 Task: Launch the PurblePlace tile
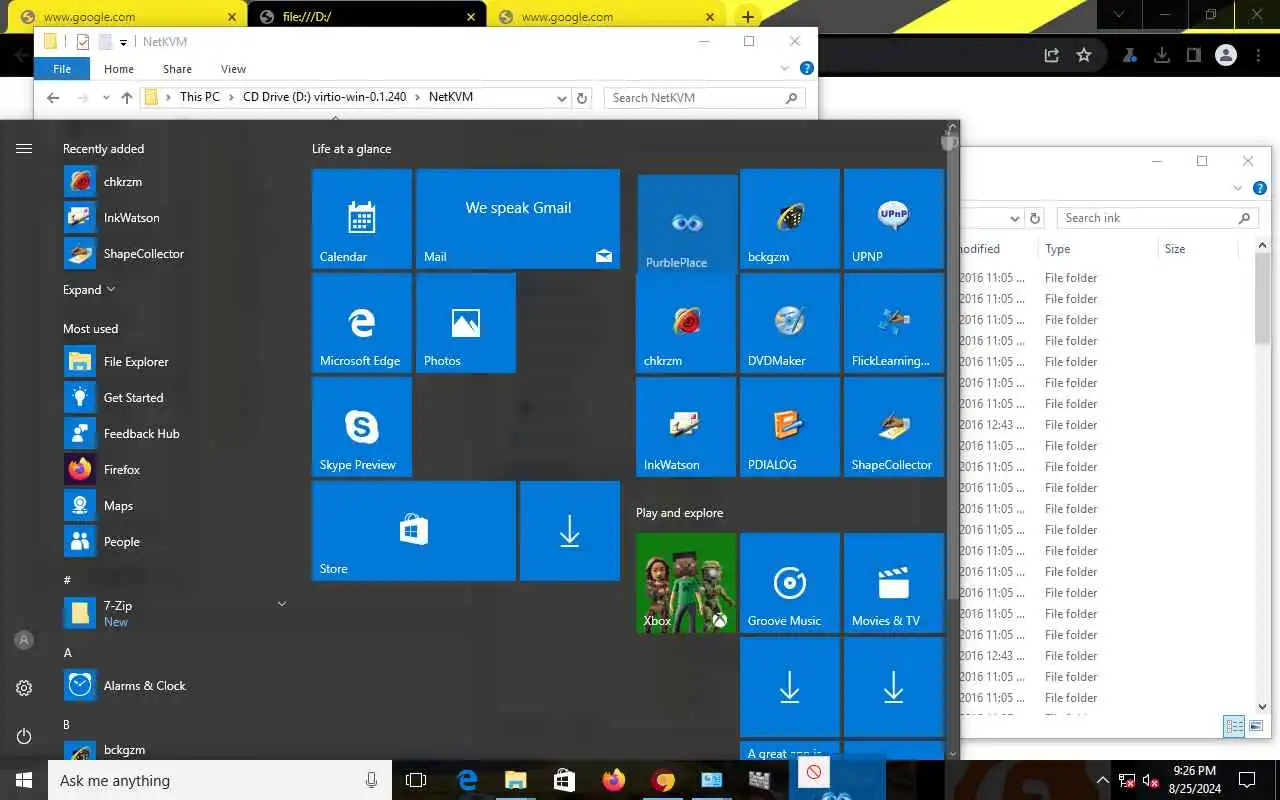pyautogui.click(x=687, y=224)
